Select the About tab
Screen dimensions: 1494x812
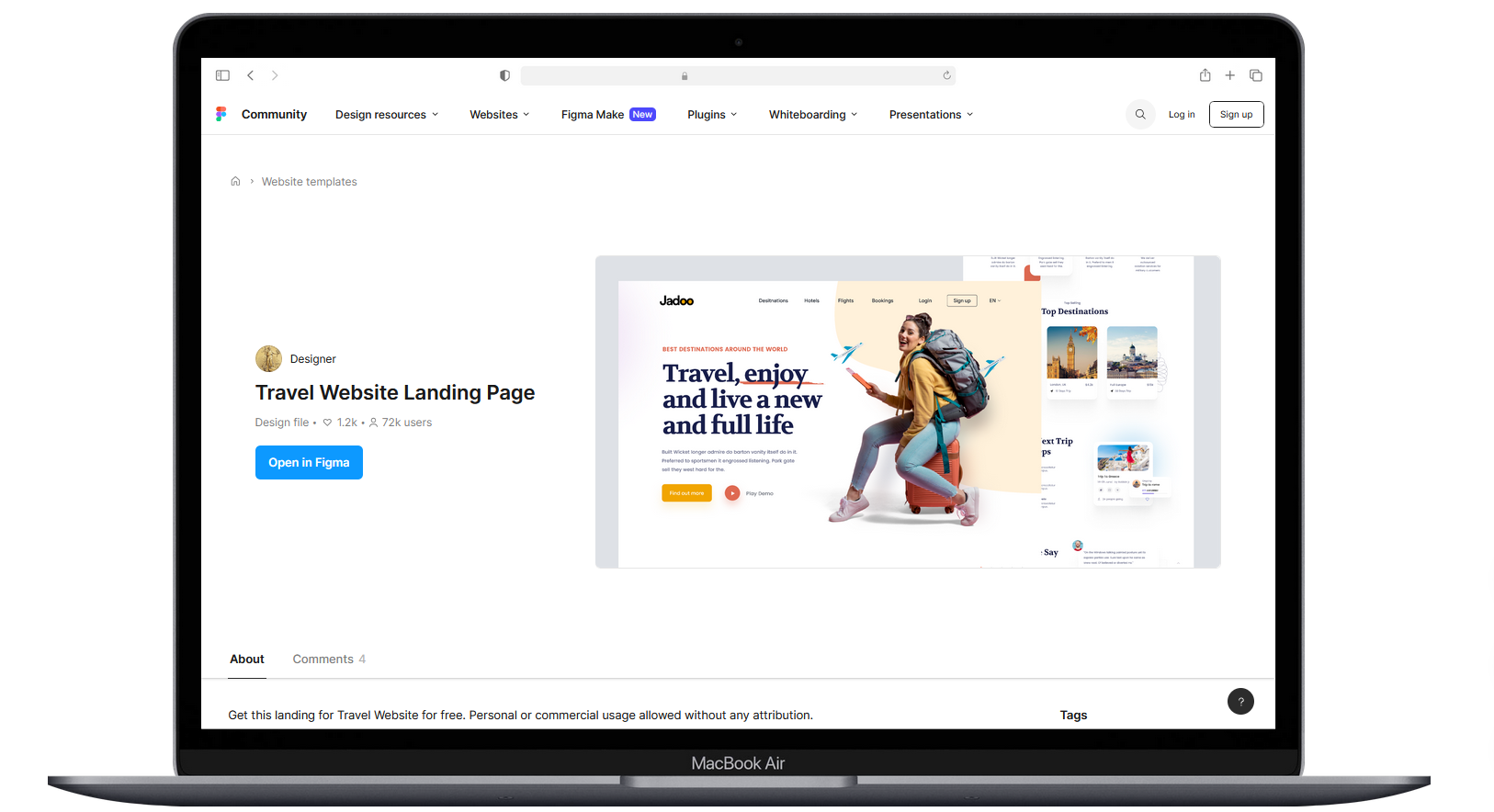point(247,660)
